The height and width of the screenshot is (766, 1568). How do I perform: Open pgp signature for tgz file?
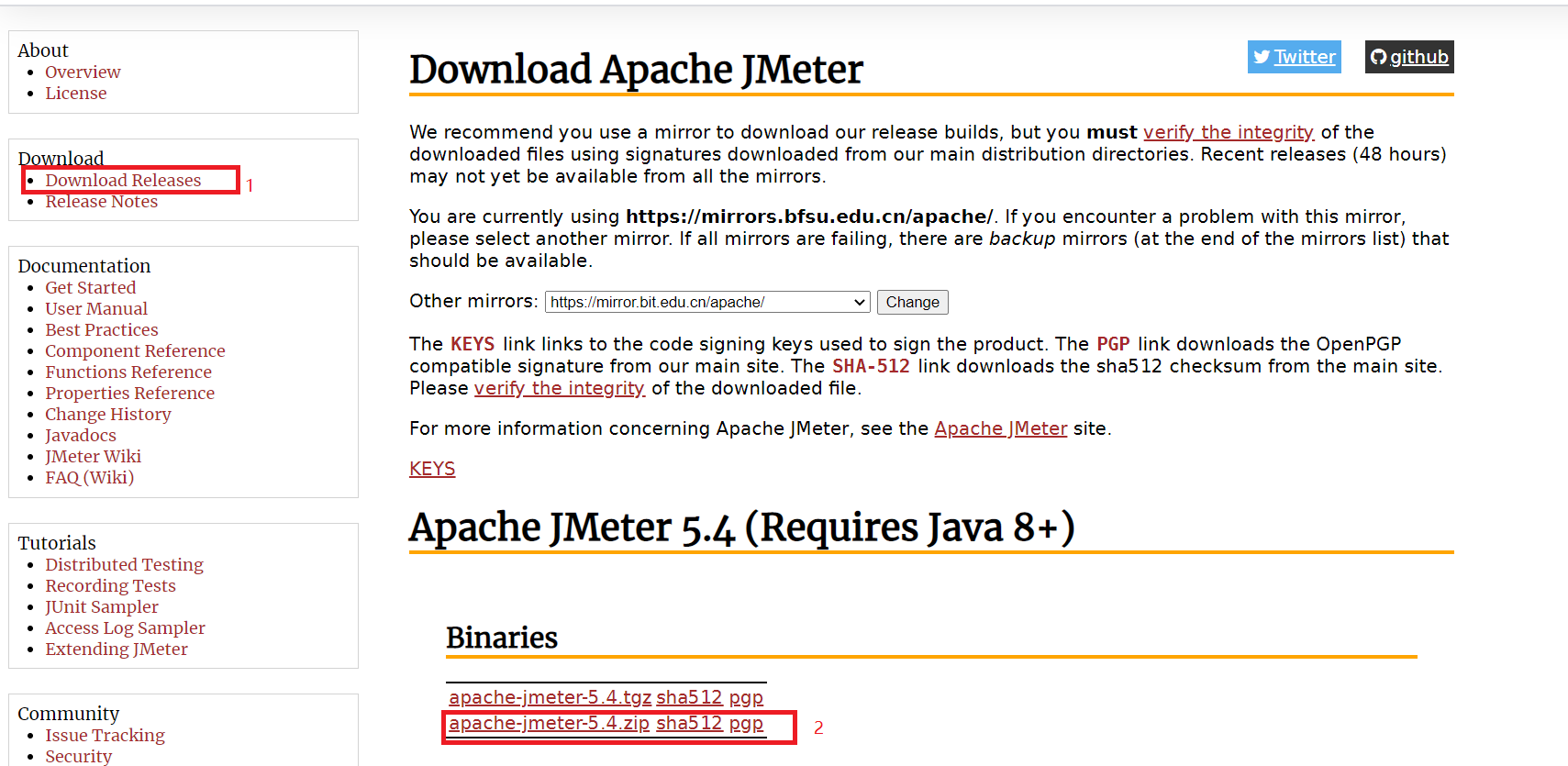click(x=746, y=697)
